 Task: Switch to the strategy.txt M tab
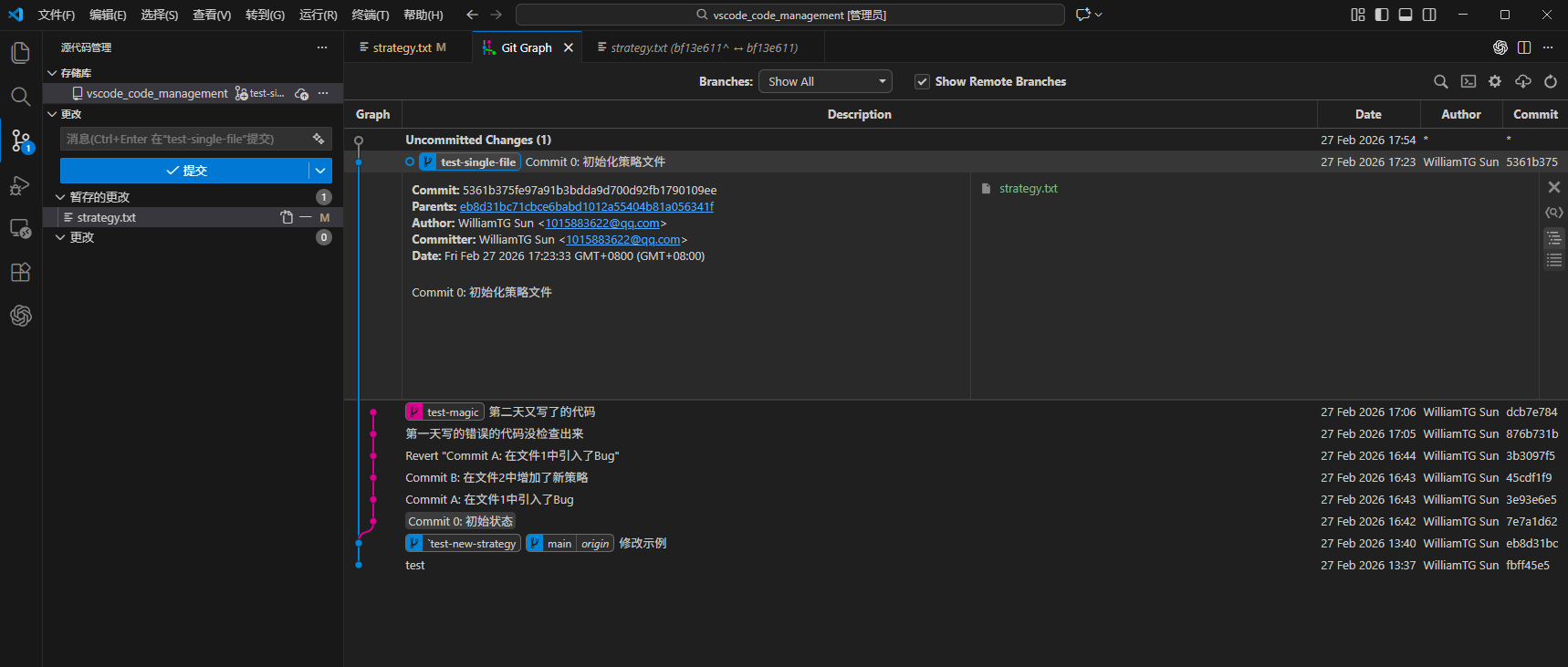coord(409,47)
